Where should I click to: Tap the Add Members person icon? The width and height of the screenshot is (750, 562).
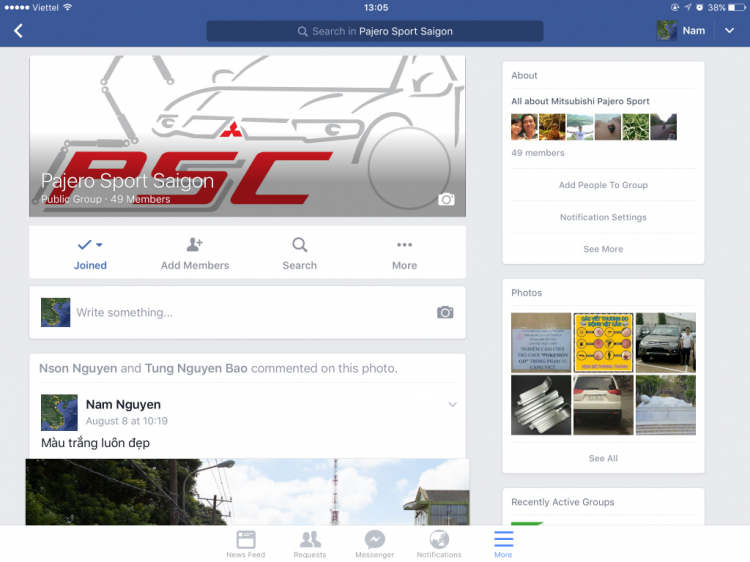point(195,244)
